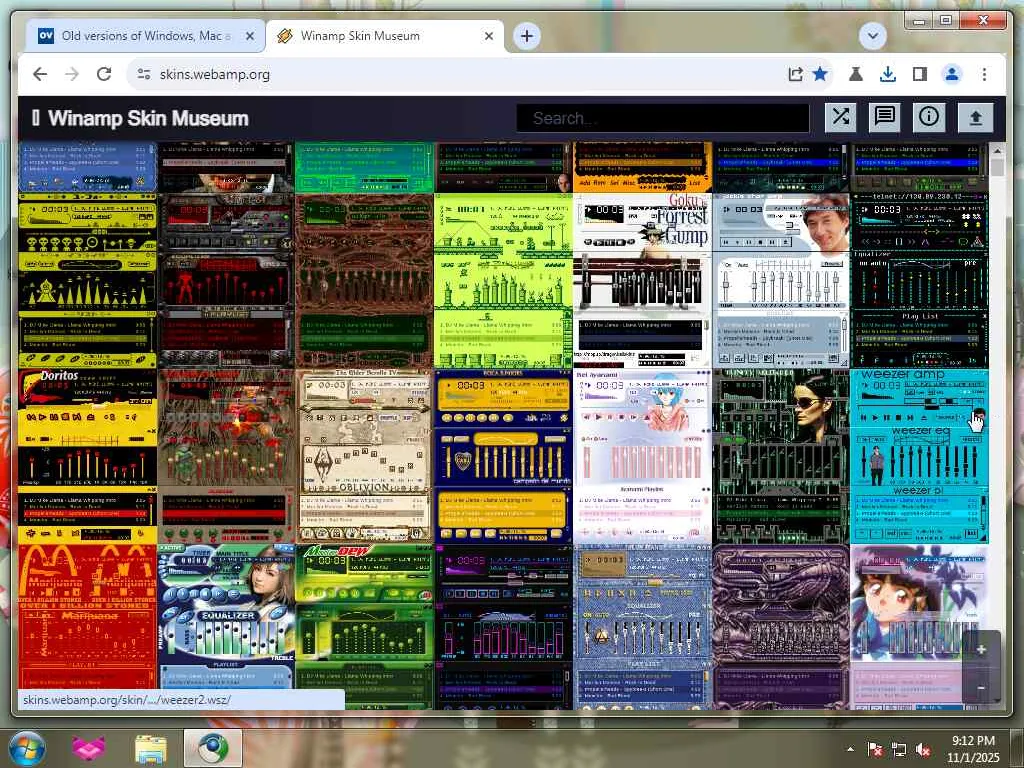The width and height of the screenshot is (1024, 768).
Task: Show hidden tray icons arrow
Action: click(850, 749)
